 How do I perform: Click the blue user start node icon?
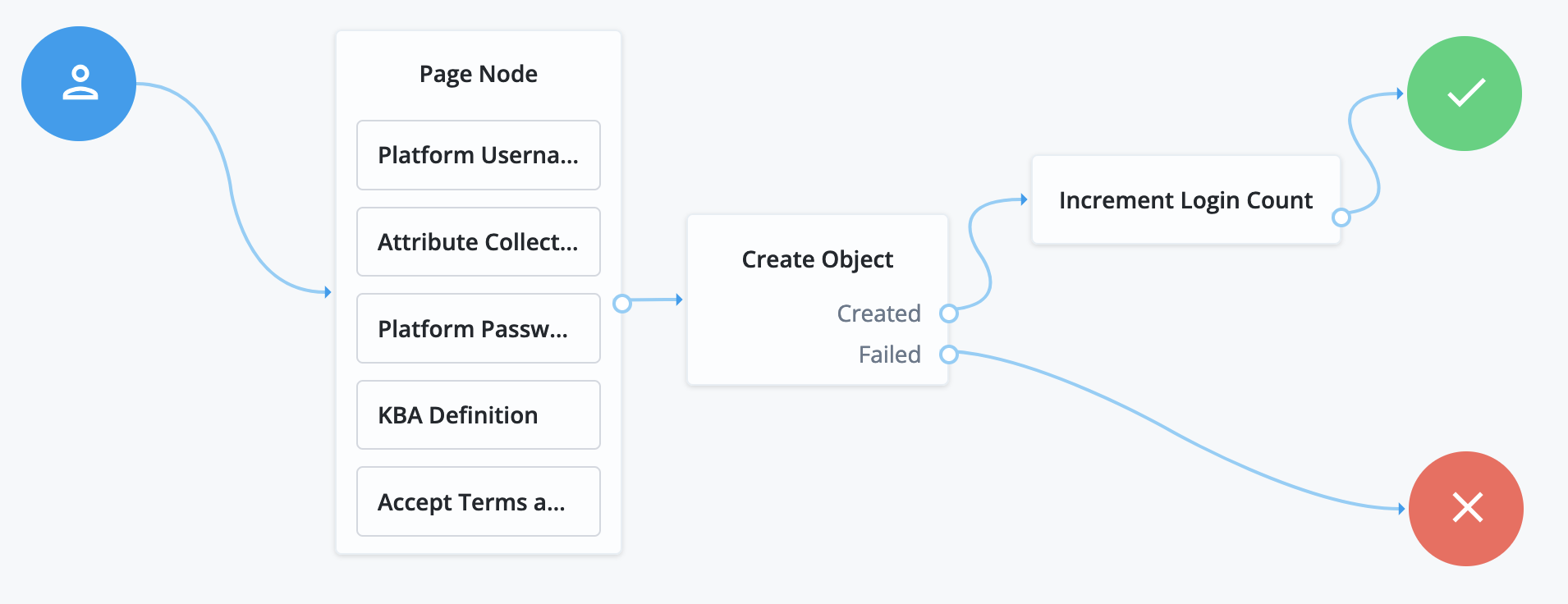79,84
